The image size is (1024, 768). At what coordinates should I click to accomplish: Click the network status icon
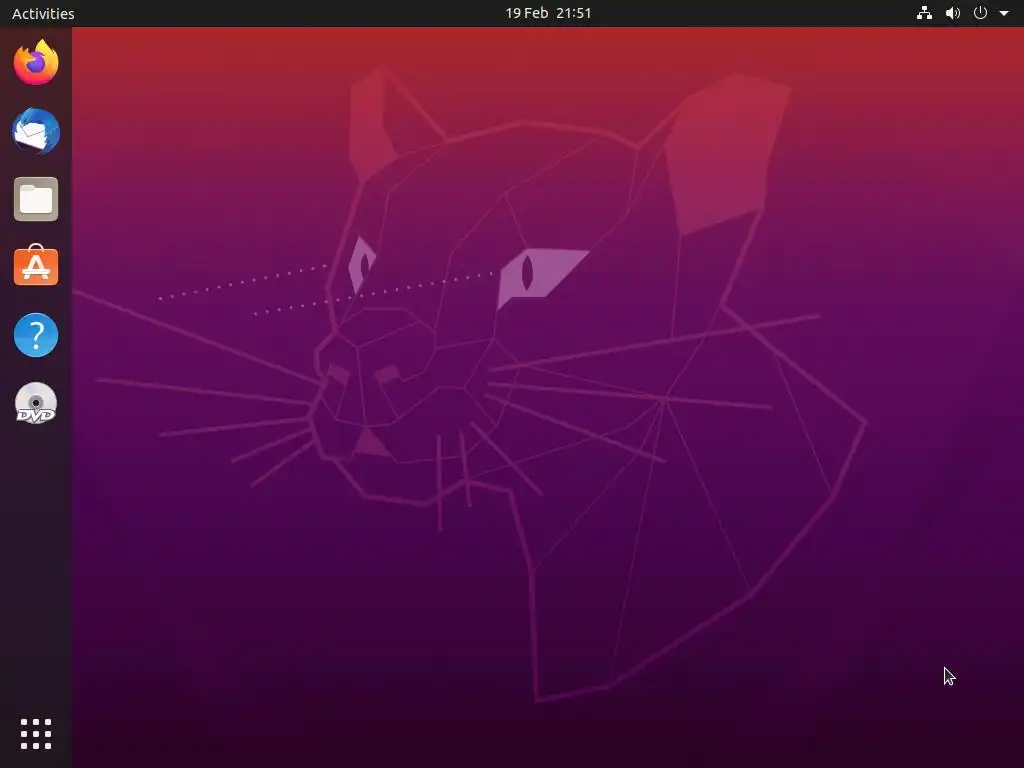click(x=924, y=13)
